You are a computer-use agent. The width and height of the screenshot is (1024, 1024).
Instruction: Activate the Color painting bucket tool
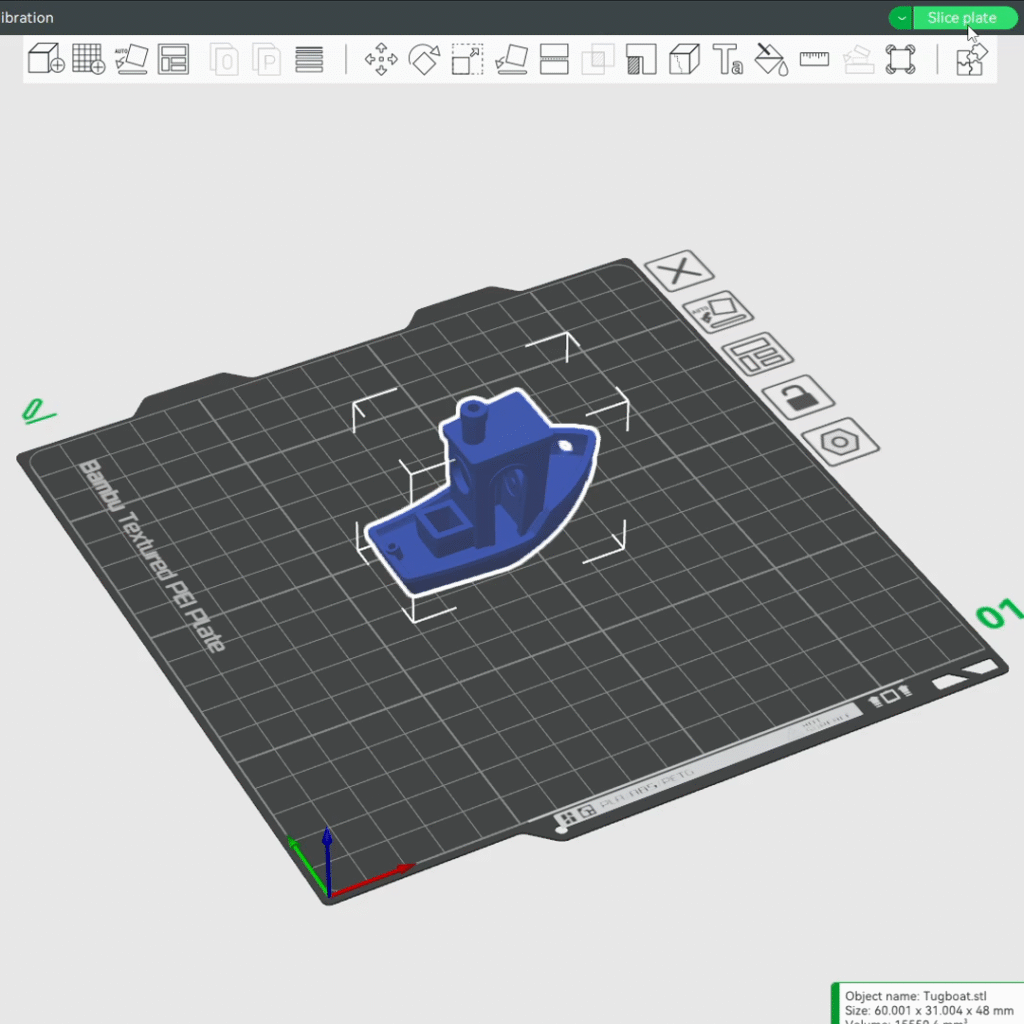[x=771, y=59]
